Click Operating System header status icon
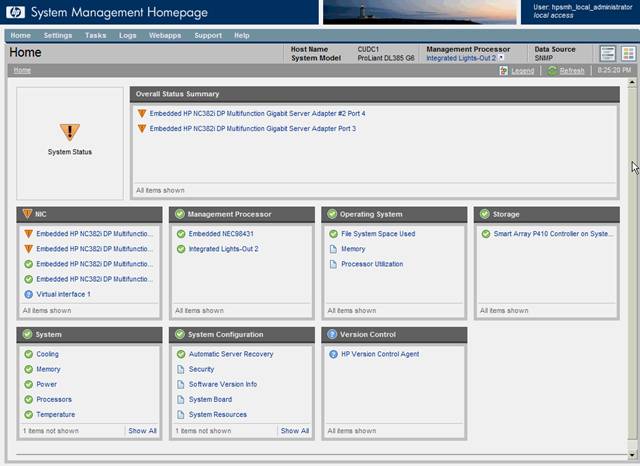640x466 pixels. [x=332, y=214]
